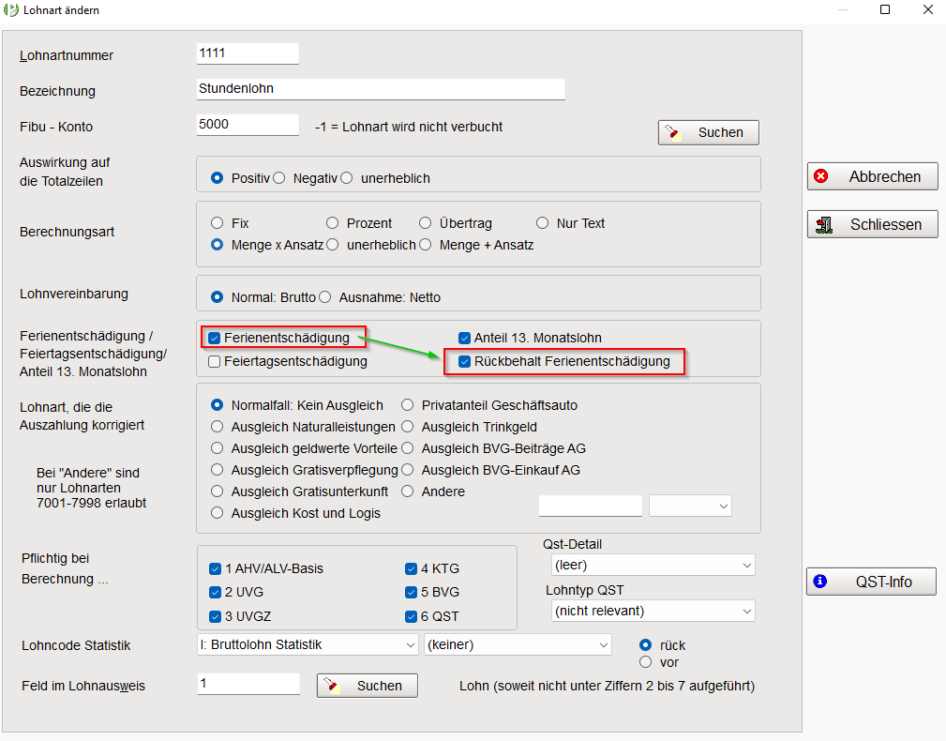Image resolution: width=946 pixels, height=741 pixels.
Task: Select Ausnahme: Netto radio button
Action: click(325, 297)
